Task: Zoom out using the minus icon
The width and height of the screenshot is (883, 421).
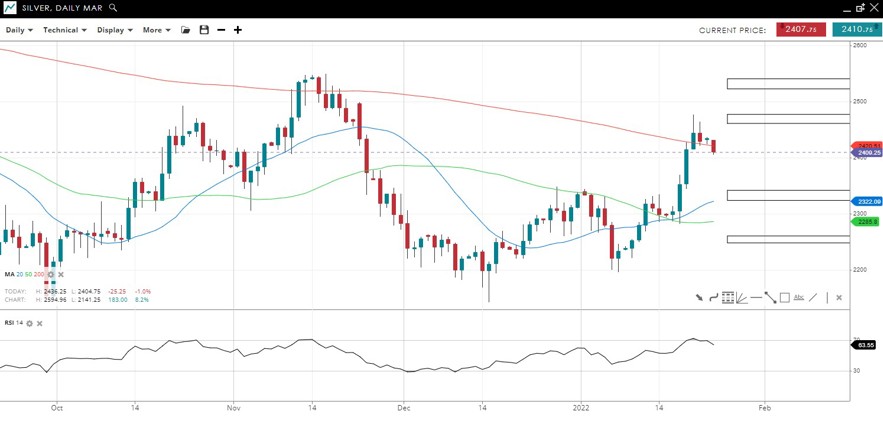Action: tap(221, 30)
